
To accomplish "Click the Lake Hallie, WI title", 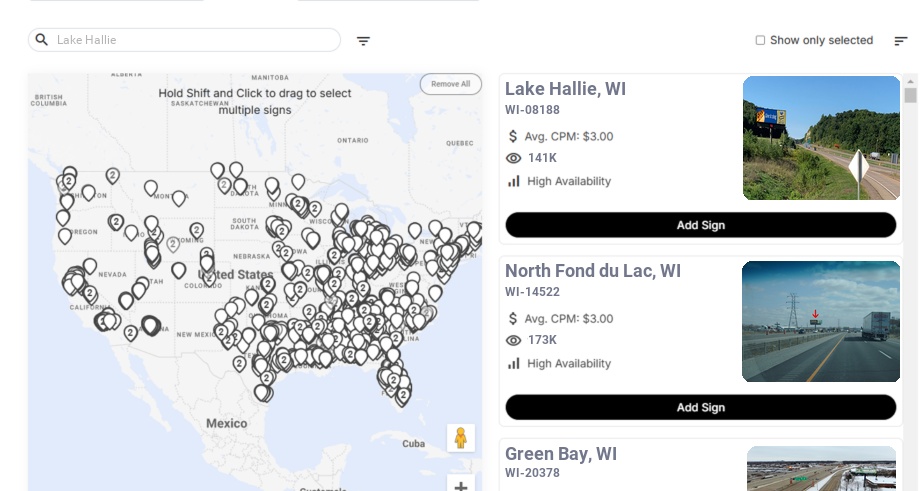I will click(565, 89).
